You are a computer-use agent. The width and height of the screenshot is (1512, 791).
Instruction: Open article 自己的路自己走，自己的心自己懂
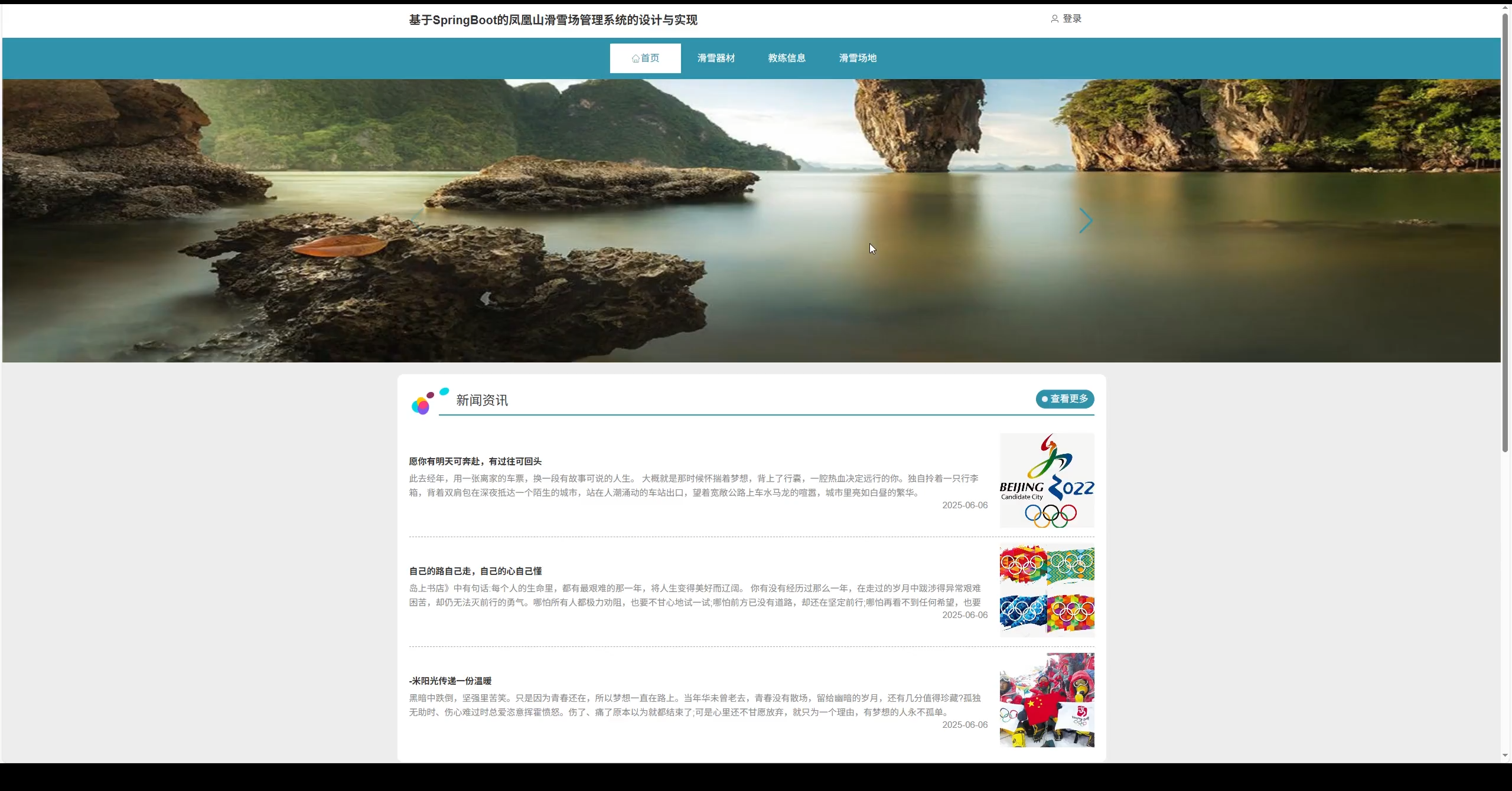click(x=475, y=571)
